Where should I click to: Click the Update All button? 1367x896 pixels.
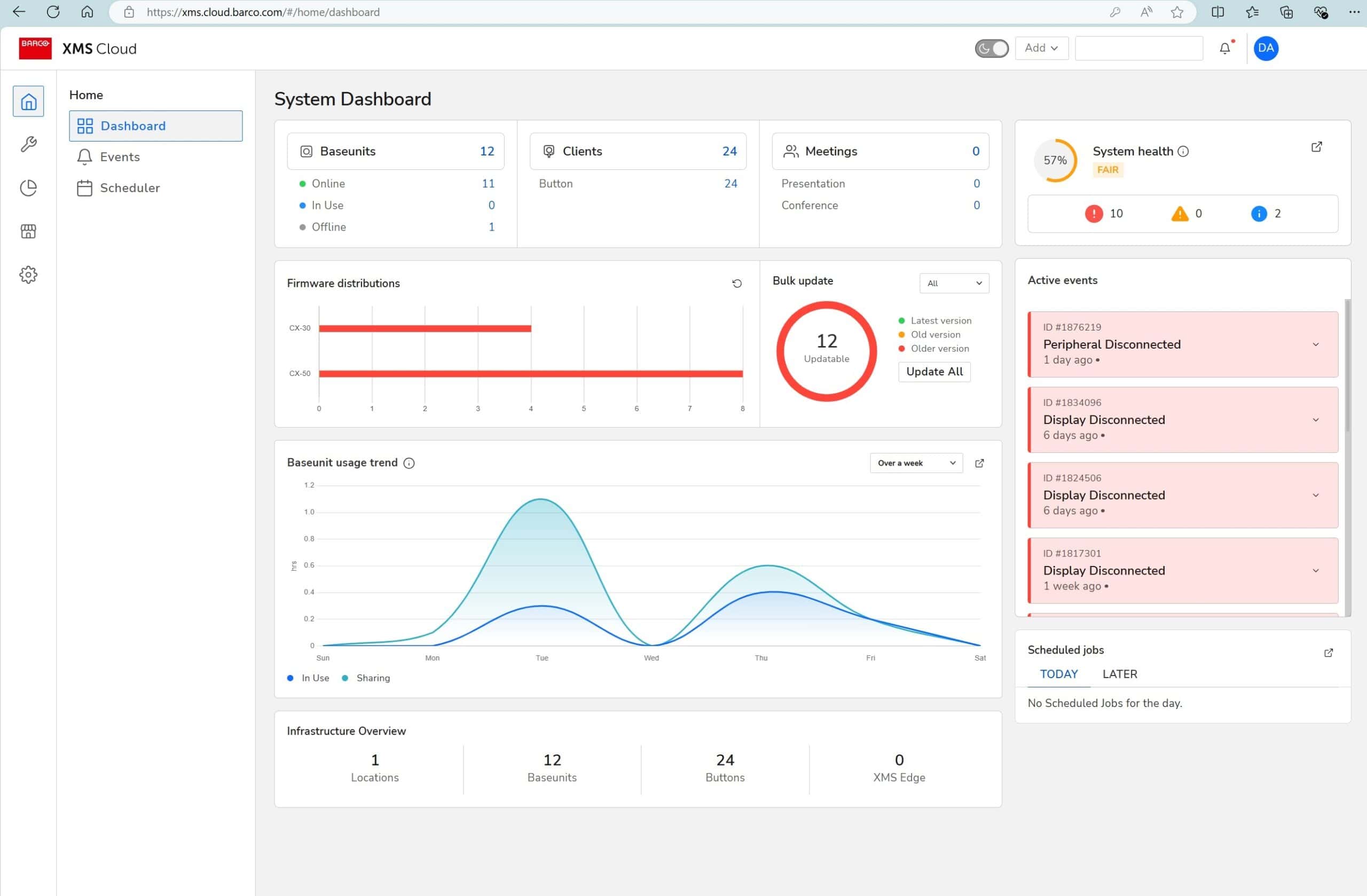click(934, 372)
